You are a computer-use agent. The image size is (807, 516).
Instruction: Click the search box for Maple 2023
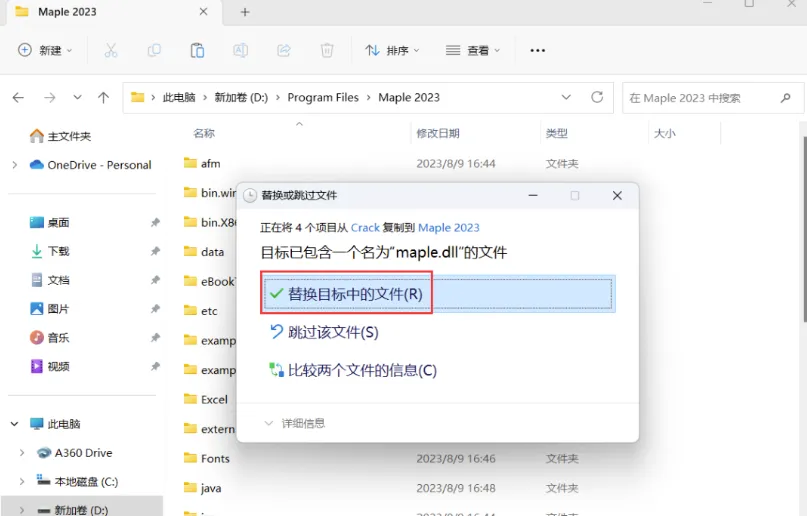click(713, 98)
